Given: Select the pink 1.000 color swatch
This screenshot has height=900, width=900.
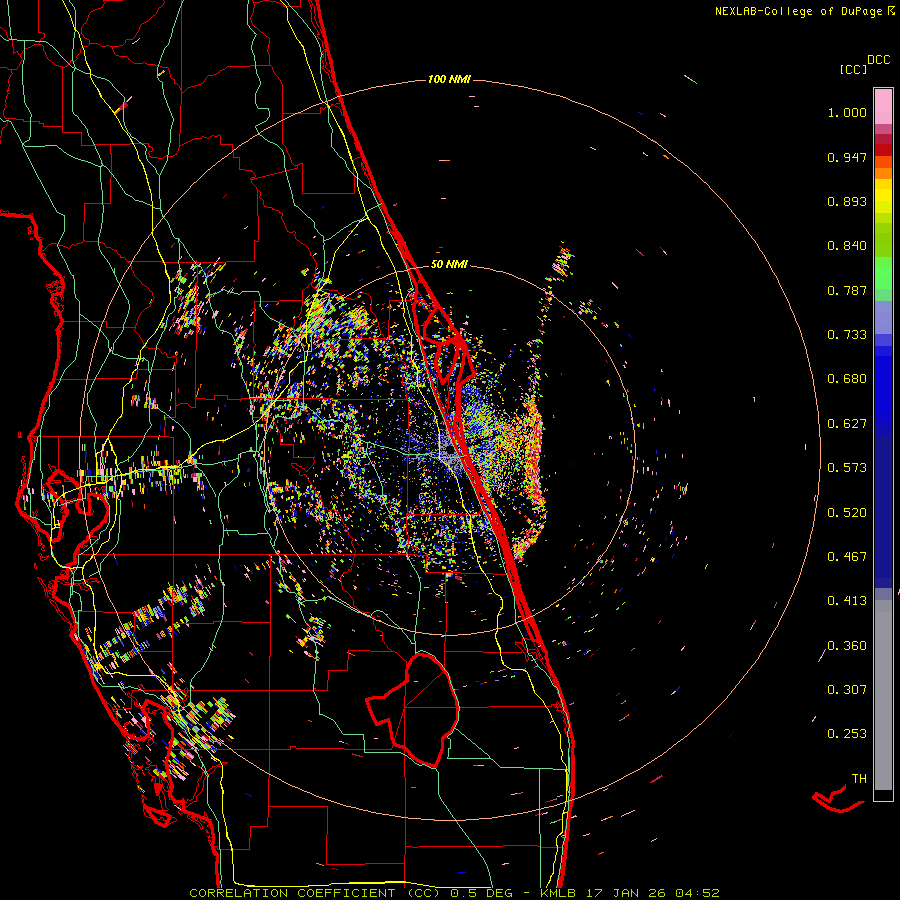Looking at the screenshot, I should tap(883, 105).
